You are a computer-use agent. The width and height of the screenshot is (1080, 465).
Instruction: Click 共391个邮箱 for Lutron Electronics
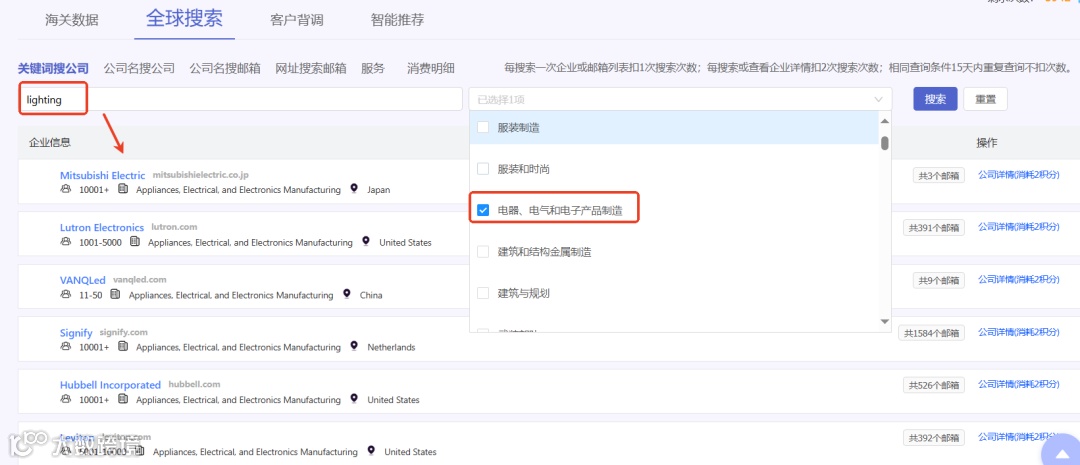coord(934,228)
